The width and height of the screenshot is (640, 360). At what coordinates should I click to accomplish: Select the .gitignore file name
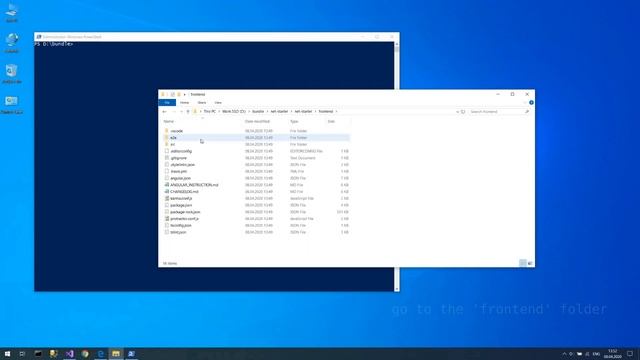(x=178, y=158)
